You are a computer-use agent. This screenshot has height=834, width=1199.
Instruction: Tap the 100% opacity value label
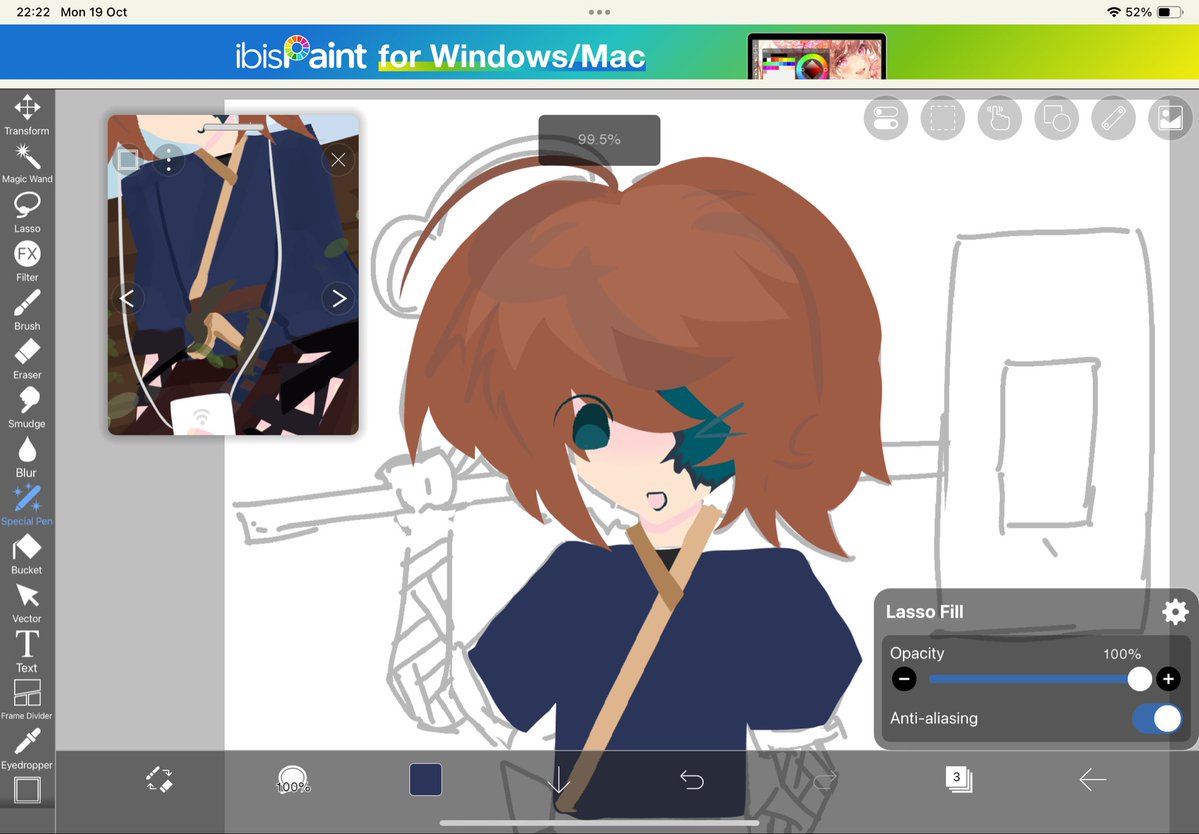point(1122,654)
